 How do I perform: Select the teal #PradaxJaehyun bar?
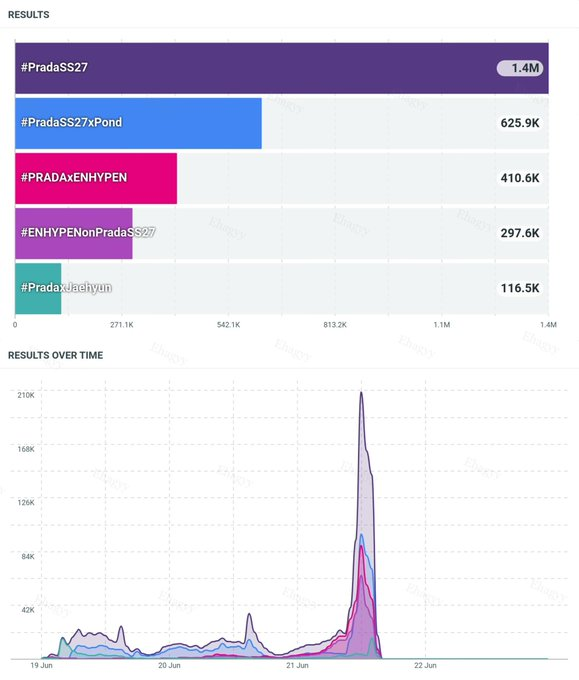pyautogui.click(x=38, y=288)
